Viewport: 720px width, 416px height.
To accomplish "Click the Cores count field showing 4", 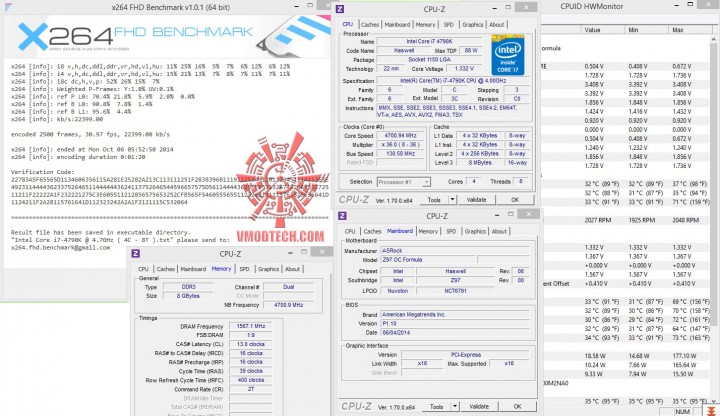I will pyautogui.click(x=473, y=181).
